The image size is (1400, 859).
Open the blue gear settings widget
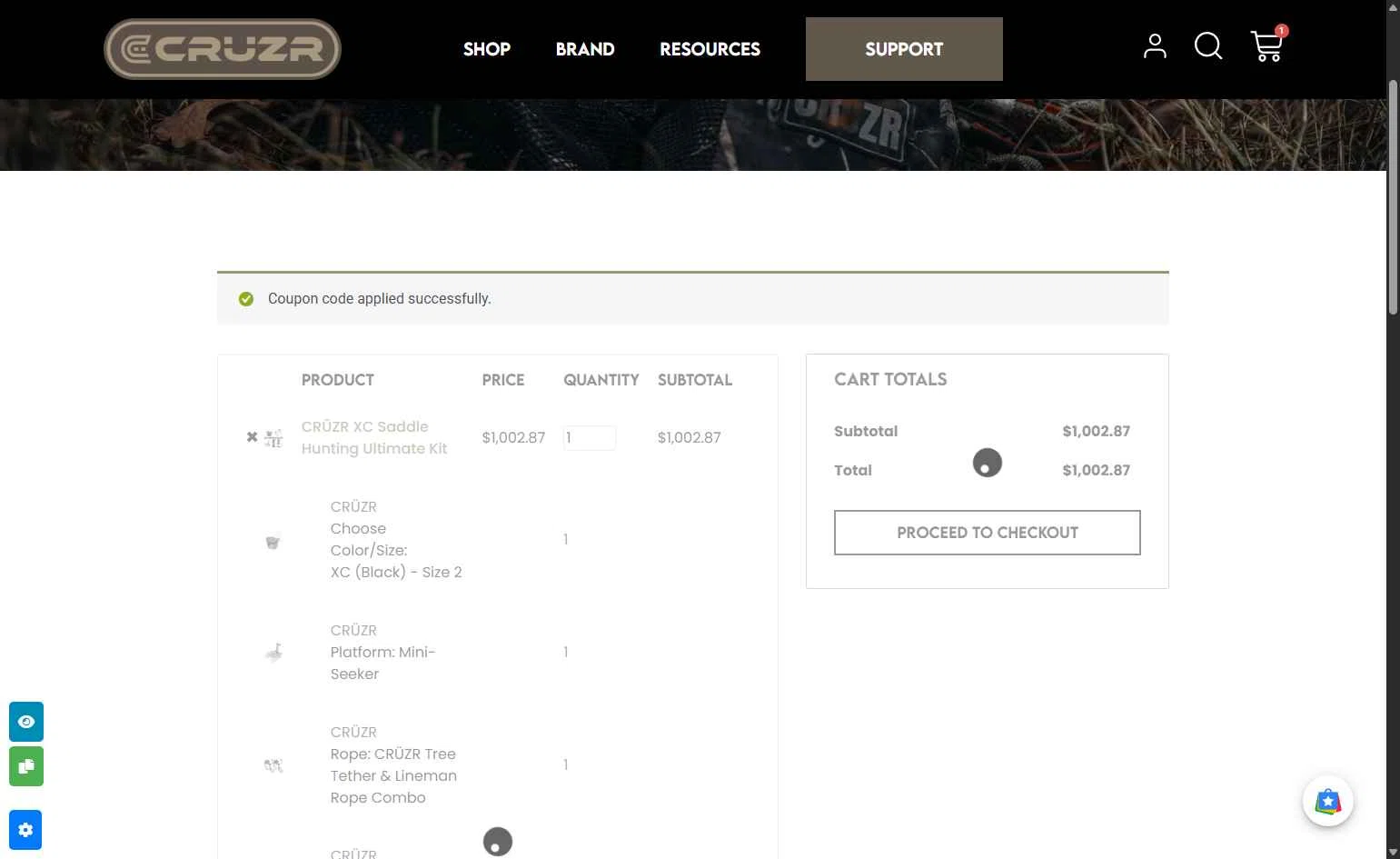pos(25,830)
